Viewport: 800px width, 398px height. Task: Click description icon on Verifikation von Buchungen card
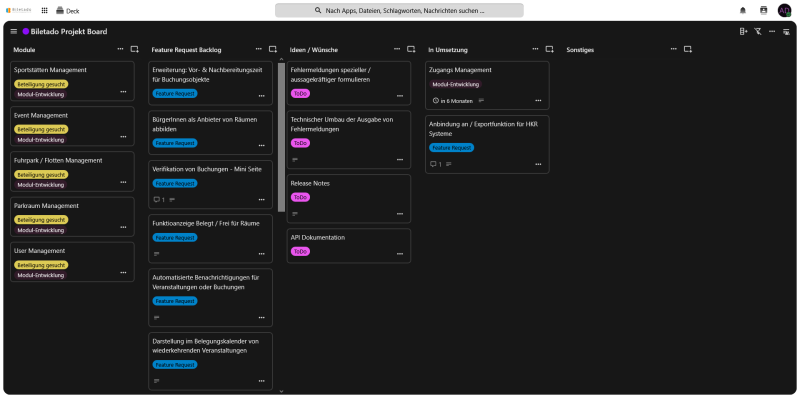pos(172,200)
